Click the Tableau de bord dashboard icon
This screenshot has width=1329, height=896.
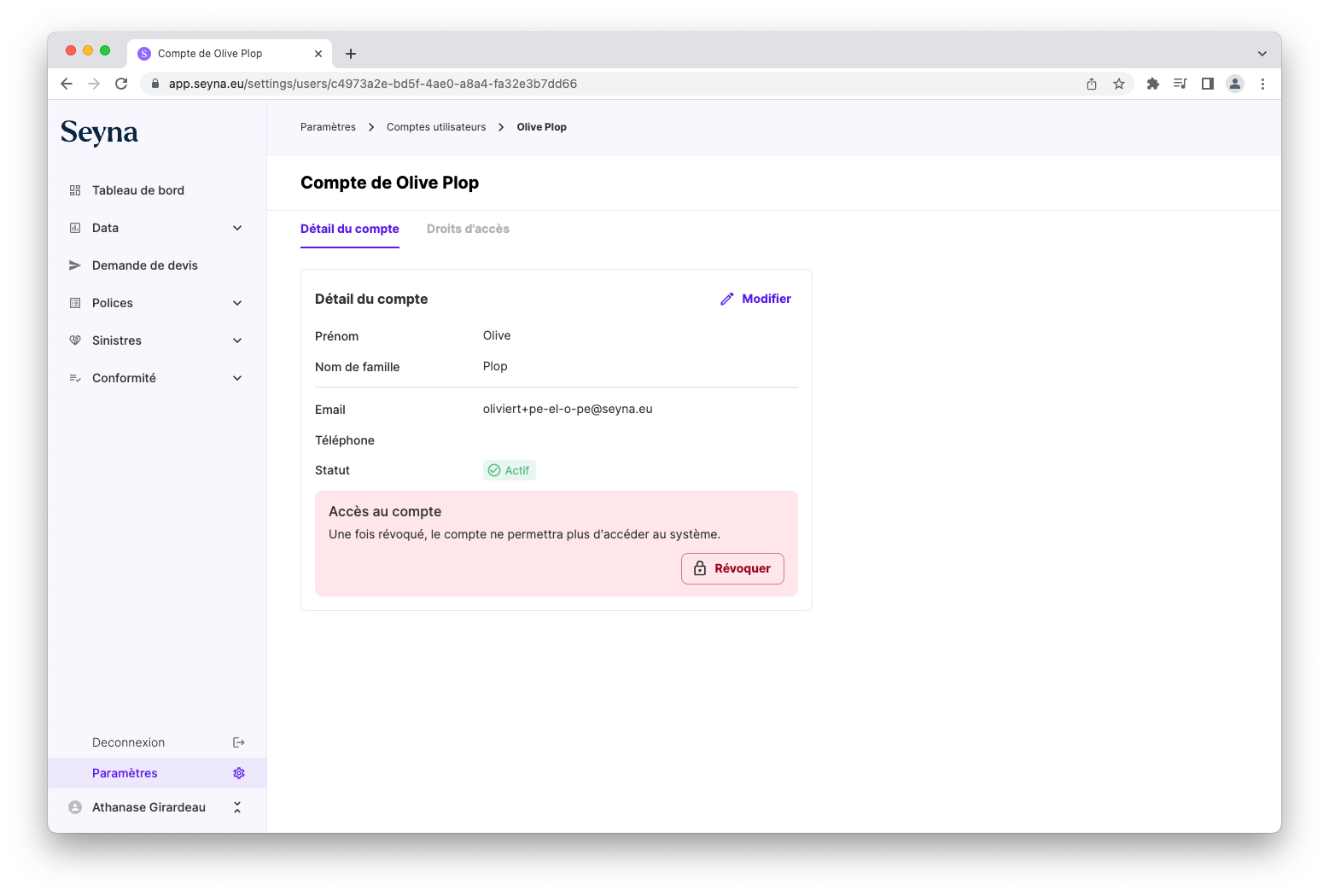(75, 190)
